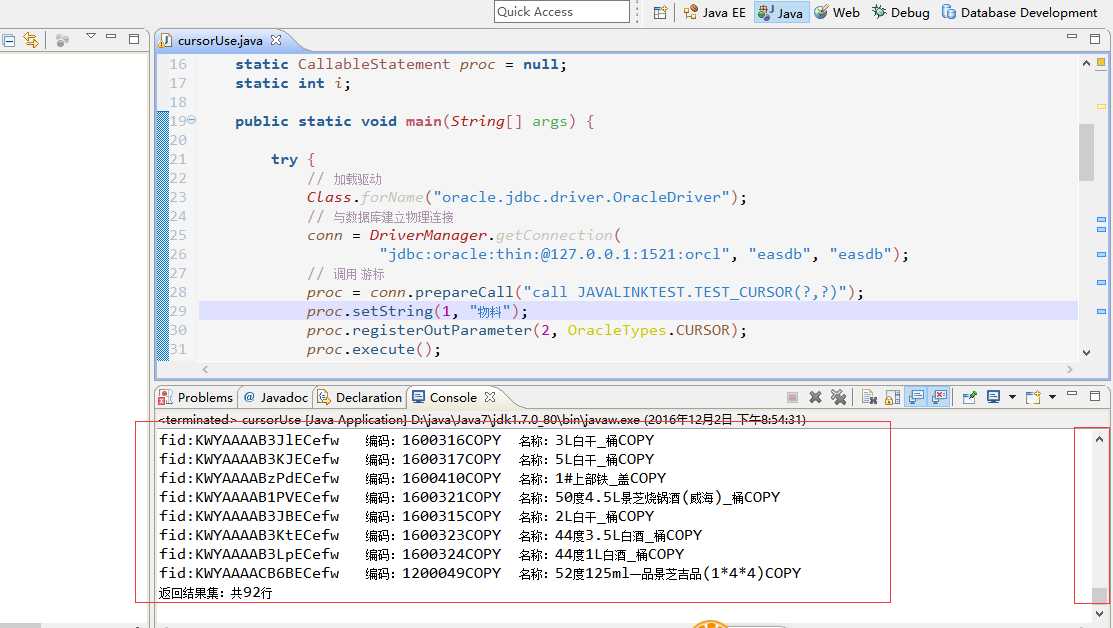Open the Debug perspective
The height and width of the screenshot is (628, 1113).
(901, 12)
